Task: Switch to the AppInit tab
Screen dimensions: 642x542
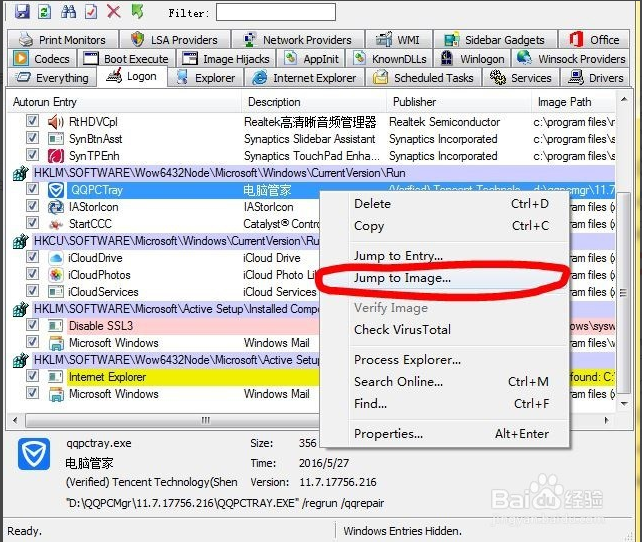Action: 311,59
